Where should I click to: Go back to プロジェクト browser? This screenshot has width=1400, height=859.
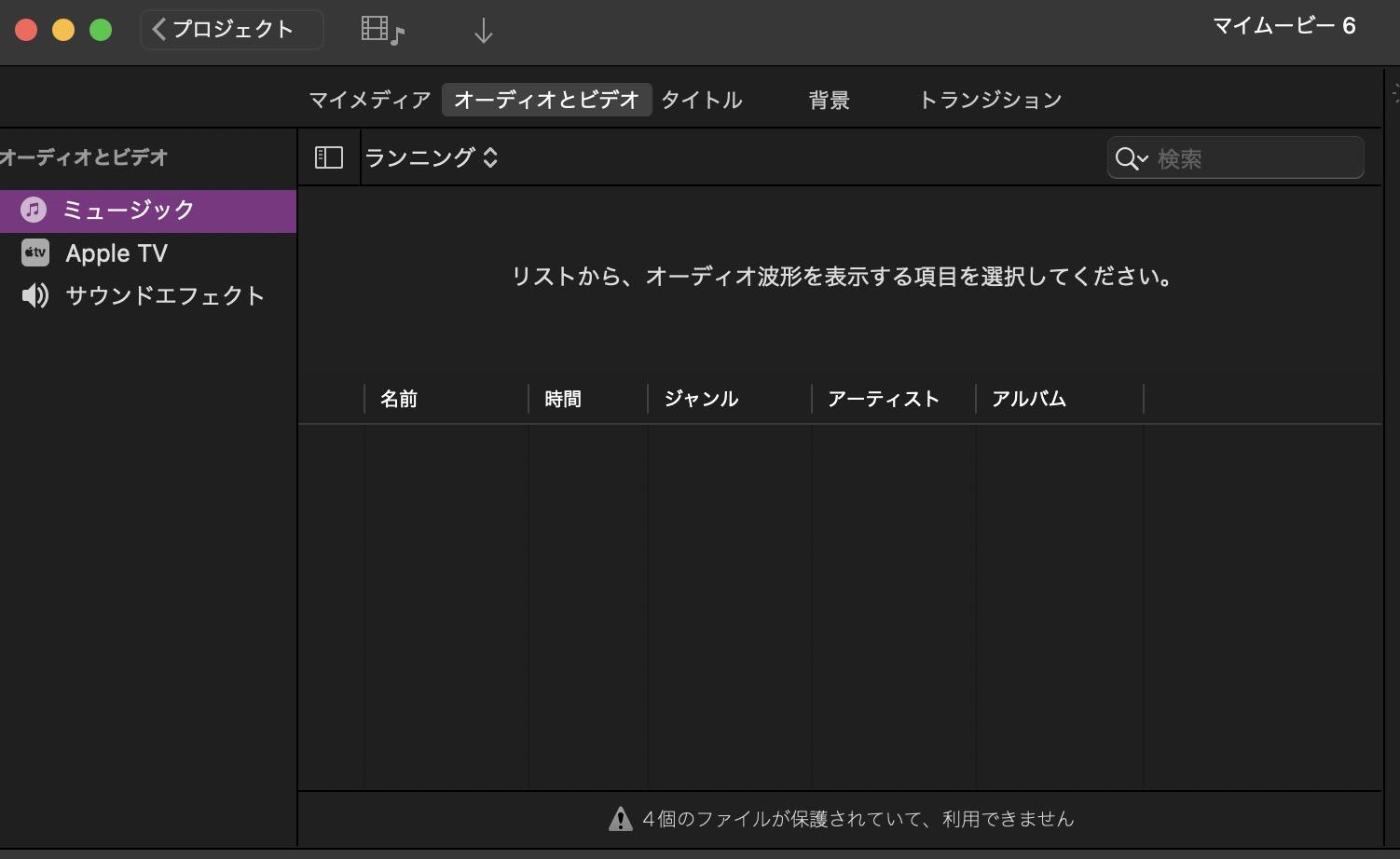[231, 30]
